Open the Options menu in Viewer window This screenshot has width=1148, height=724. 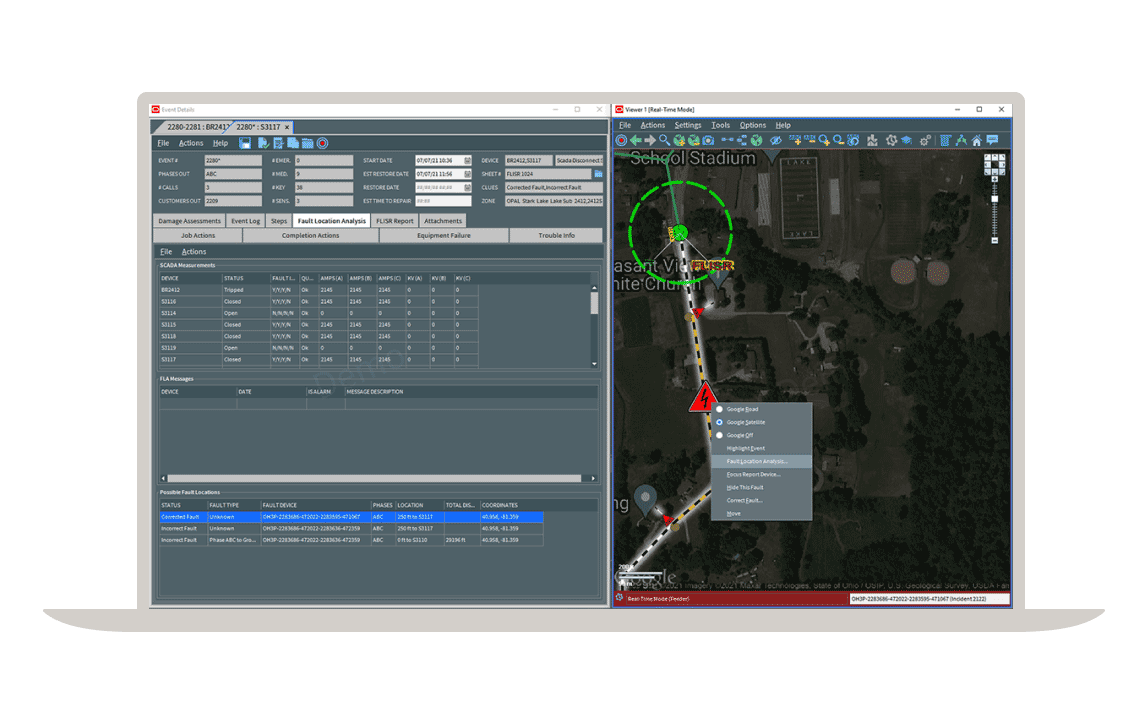[x=753, y=125]
